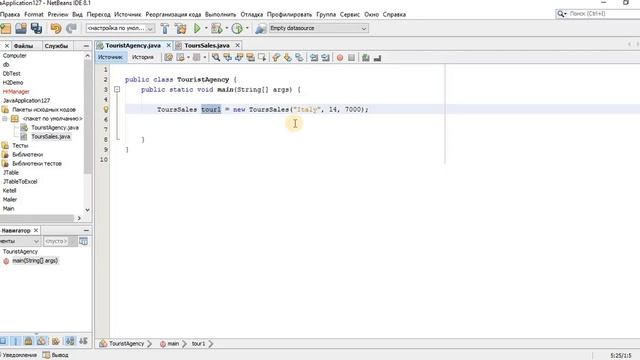Image resolution: width=640 pixels, height=360 pixels.
Task: Click the Uncomment code icon at toolbar end
Action: point(377,58)
